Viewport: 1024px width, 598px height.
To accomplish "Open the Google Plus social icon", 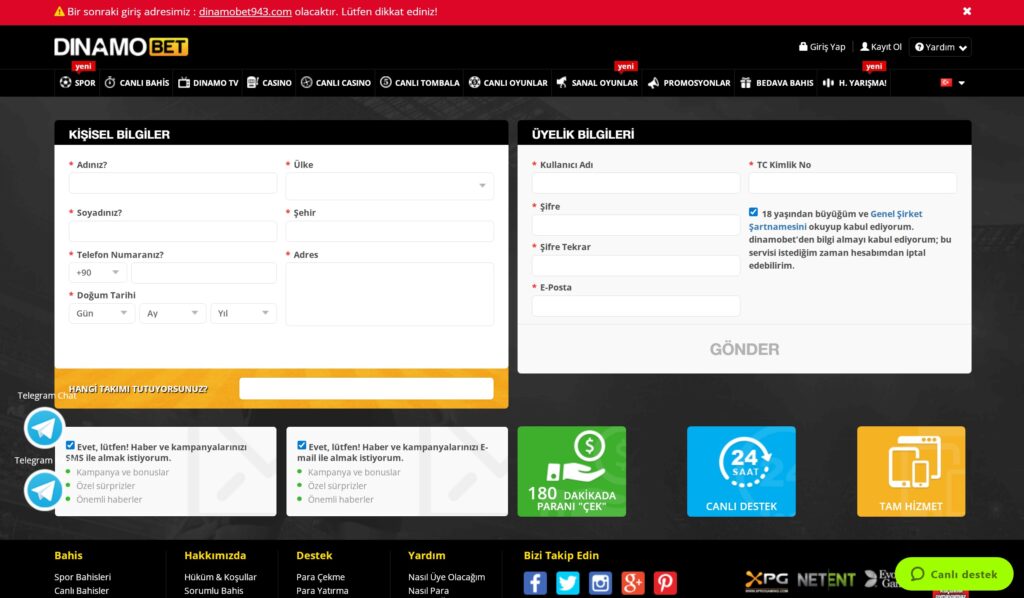I will (x=633, y=582).
